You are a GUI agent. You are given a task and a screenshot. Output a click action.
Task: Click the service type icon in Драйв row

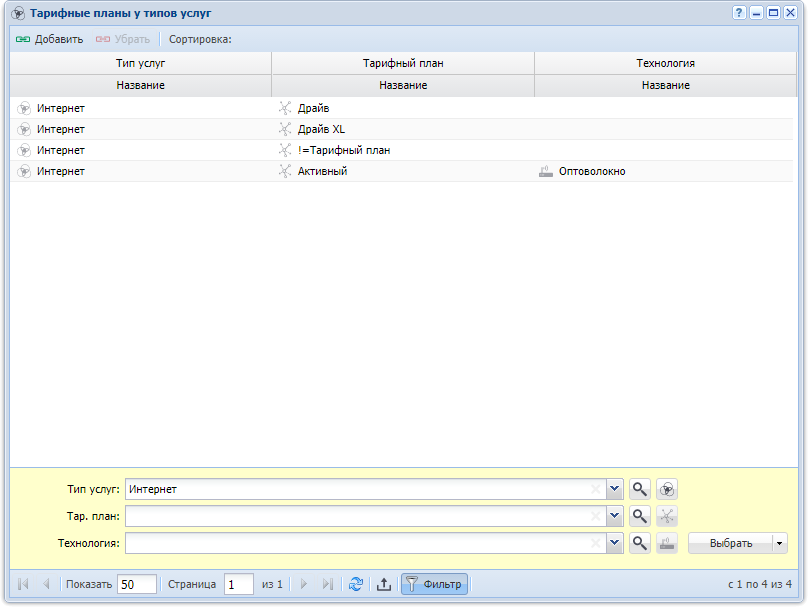24,108
